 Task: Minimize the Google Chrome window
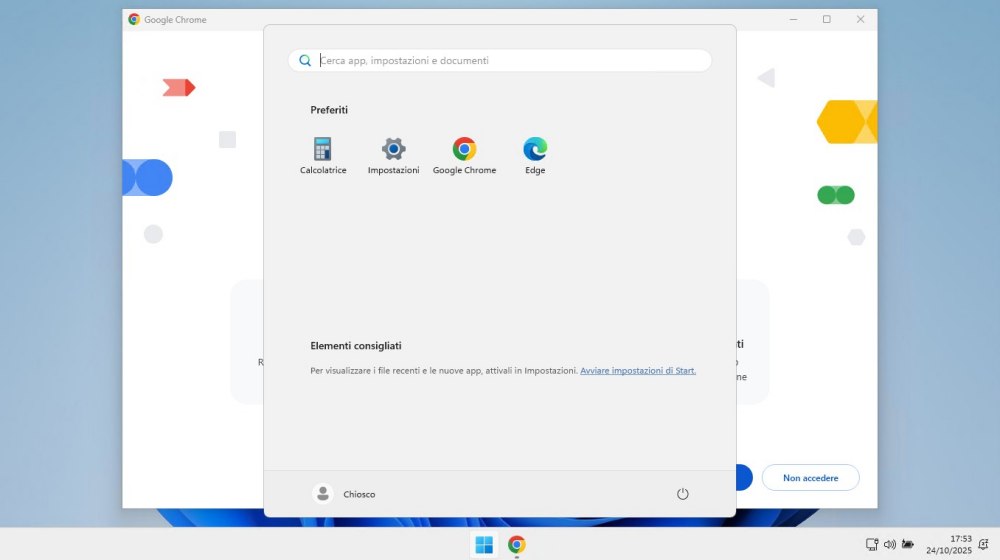coord(792,19)
